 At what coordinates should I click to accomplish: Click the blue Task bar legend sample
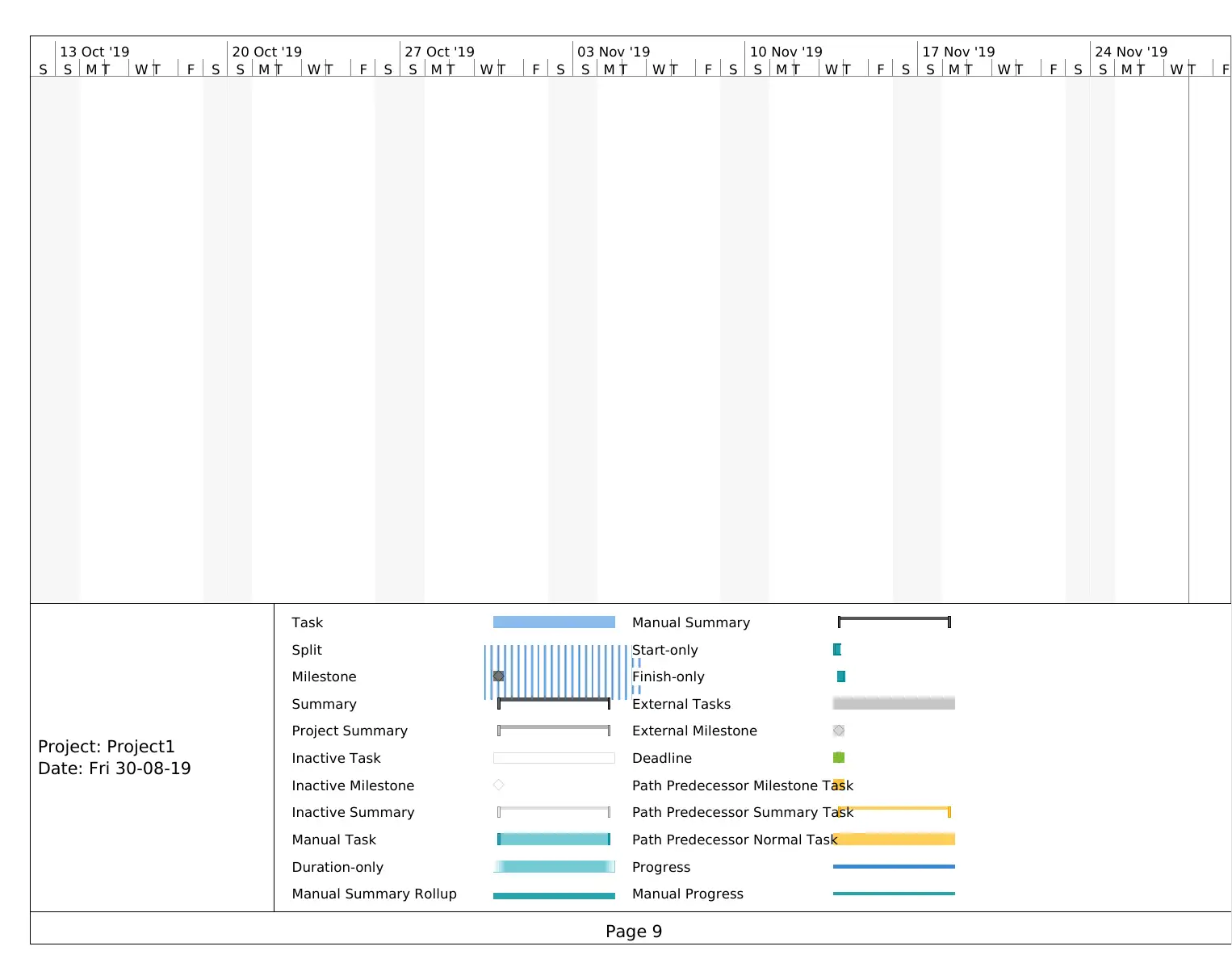coord(554,622)
